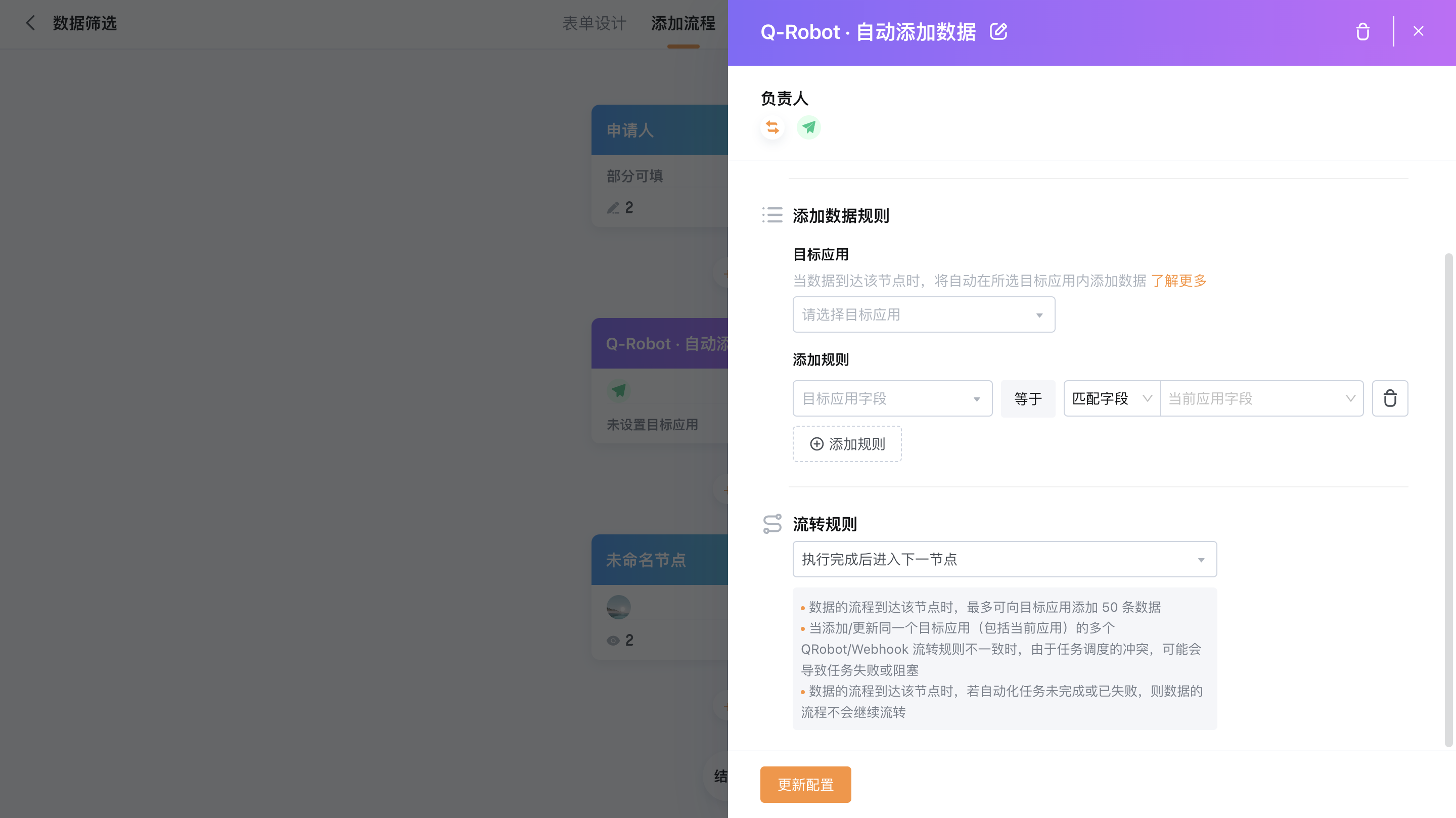Image resolution: width=1456 pixels, height=818 pixels.
Task: Click the list icon beside 添加数据规则
Action: click(x=772, y=215)
